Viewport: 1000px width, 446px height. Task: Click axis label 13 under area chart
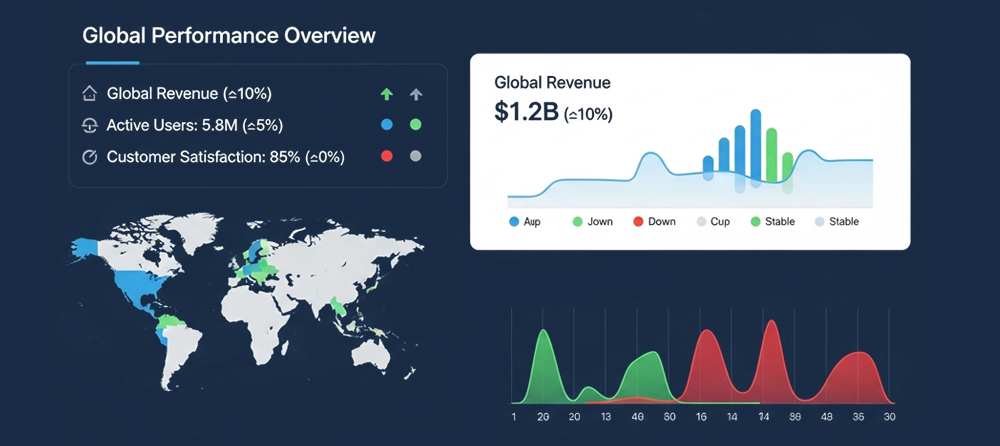point(608,417)
